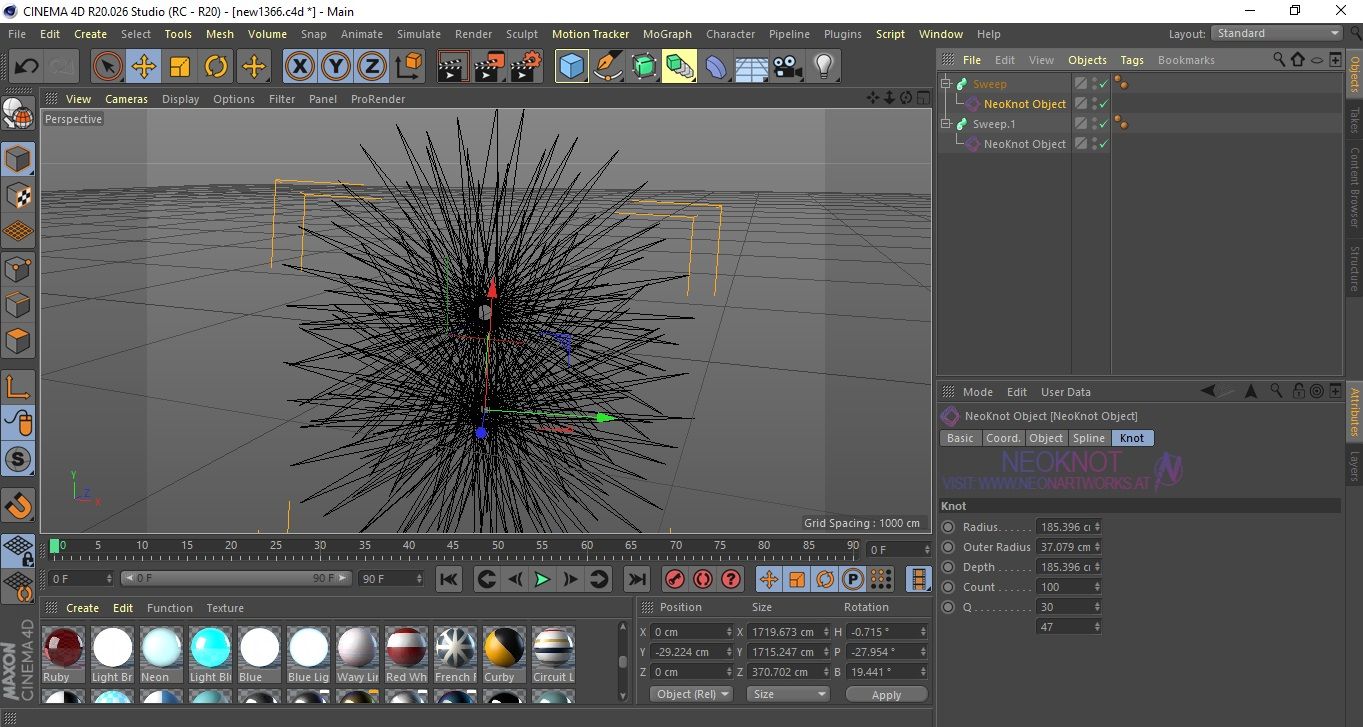1363x727 pixels.
Task: Open the Object (Rel) coordinate dropdown
Action: 691,694
